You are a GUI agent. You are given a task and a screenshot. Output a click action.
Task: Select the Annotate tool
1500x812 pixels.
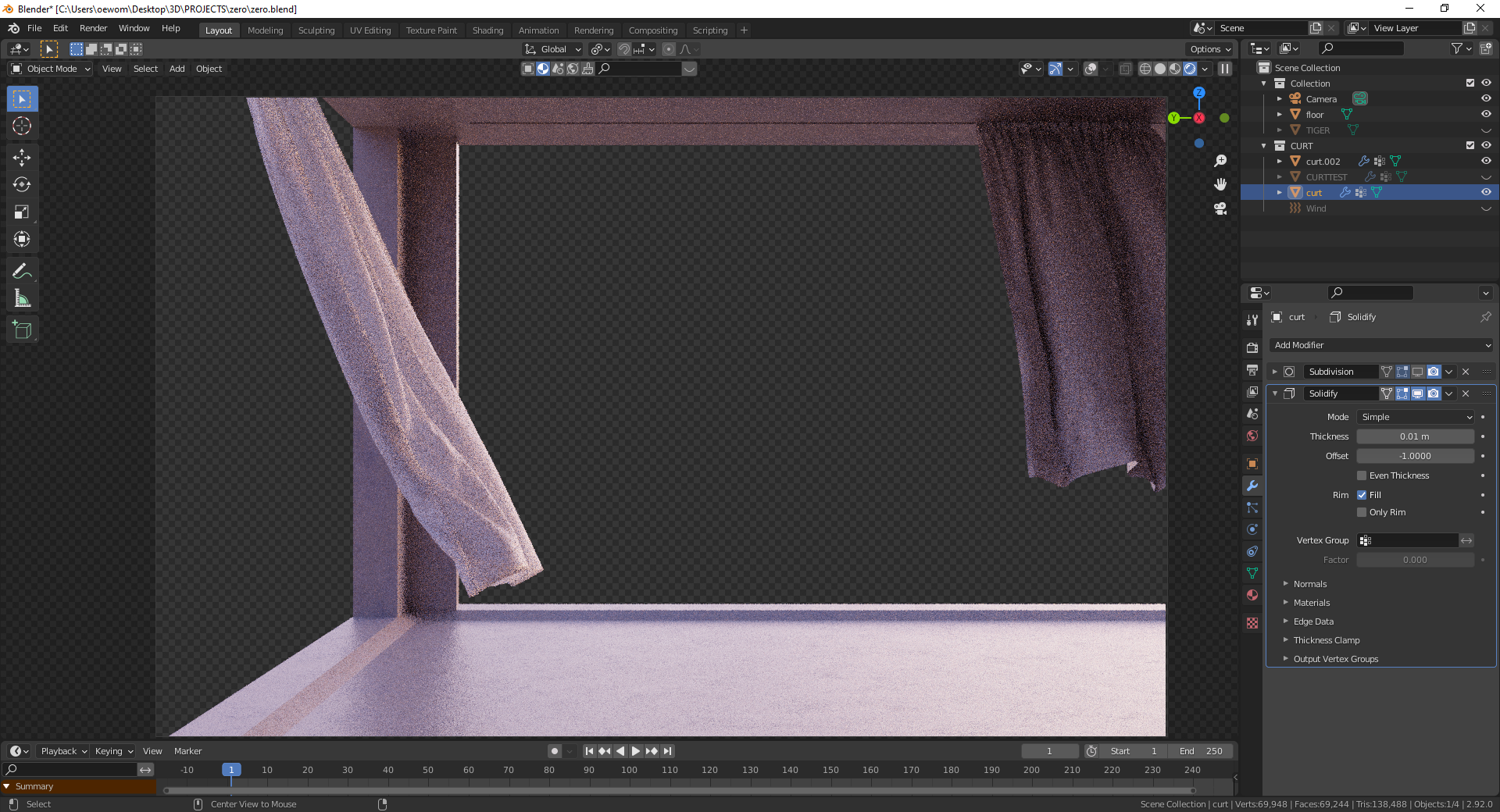[22, 272]
